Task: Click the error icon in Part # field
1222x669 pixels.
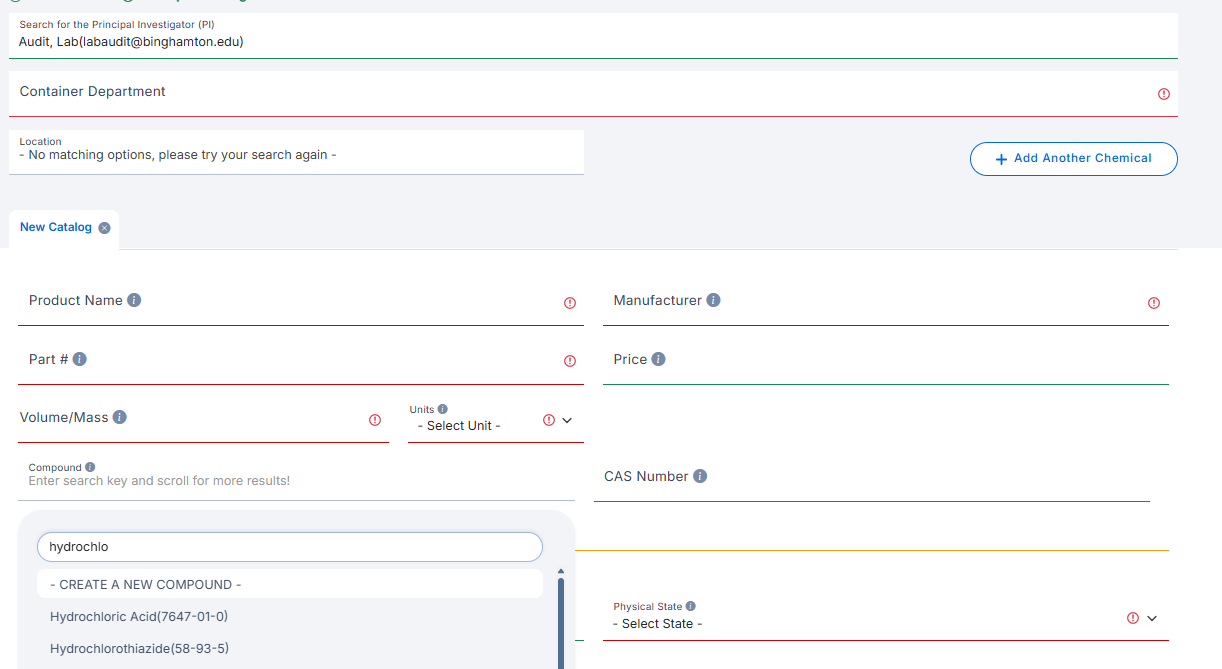Action: (570, 361)
